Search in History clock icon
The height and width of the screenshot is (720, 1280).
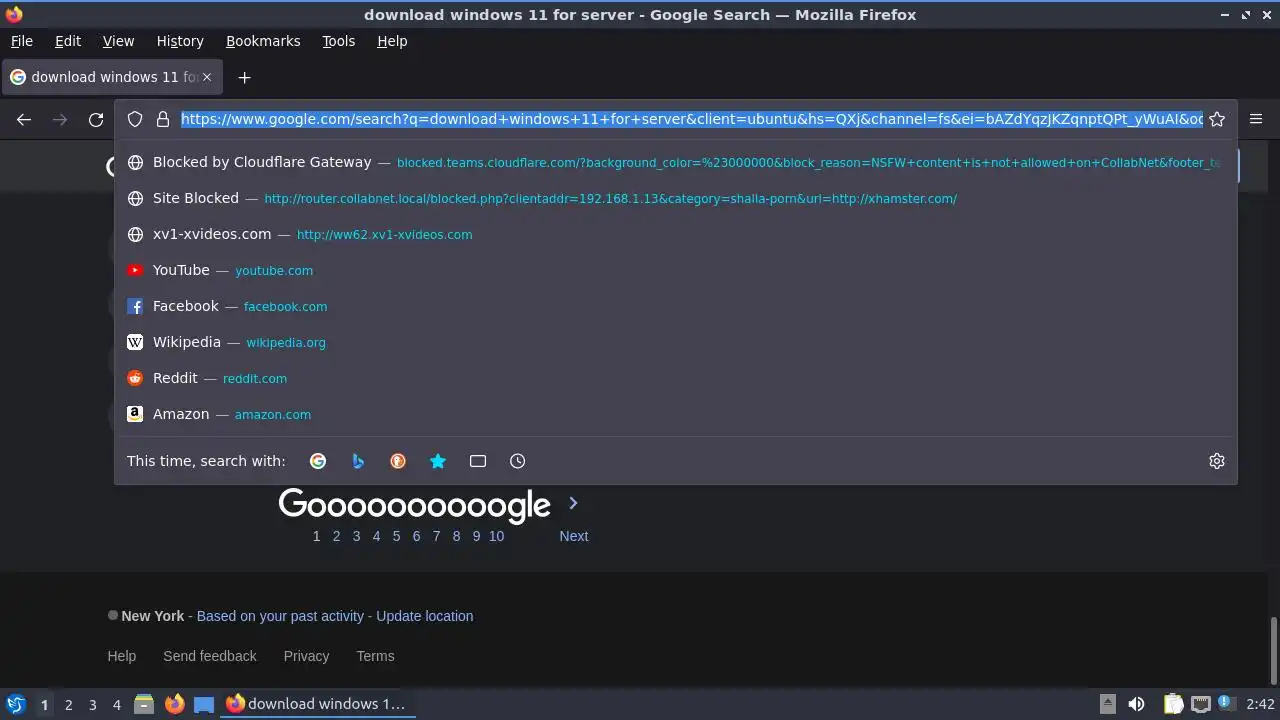point(517,461)
